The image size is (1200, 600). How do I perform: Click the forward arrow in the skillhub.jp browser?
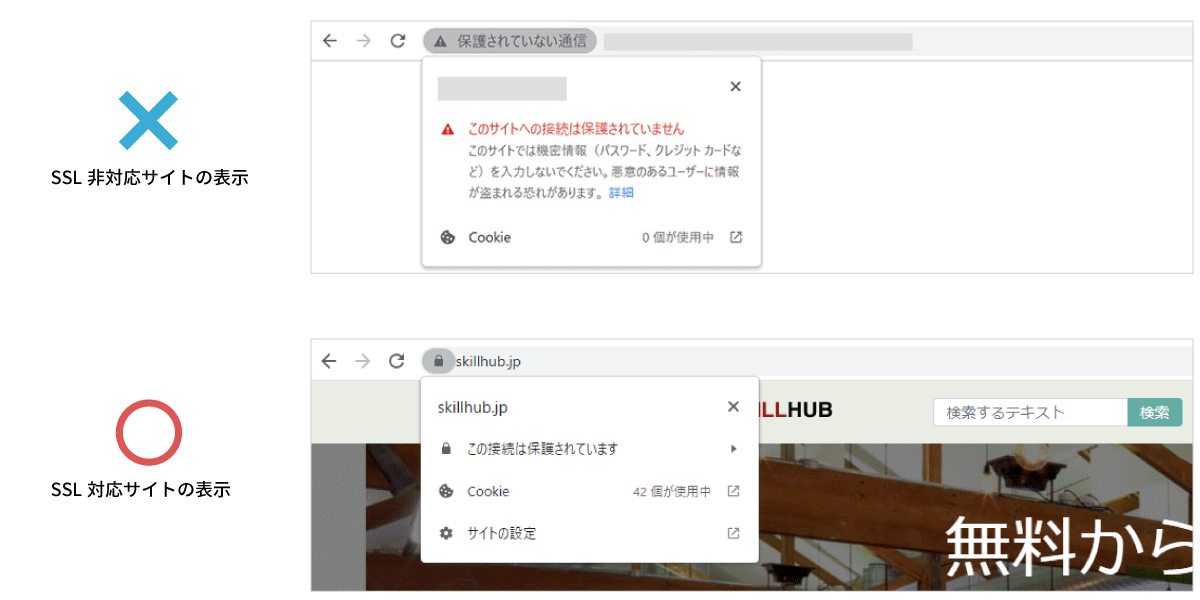[x=363, y=361]
